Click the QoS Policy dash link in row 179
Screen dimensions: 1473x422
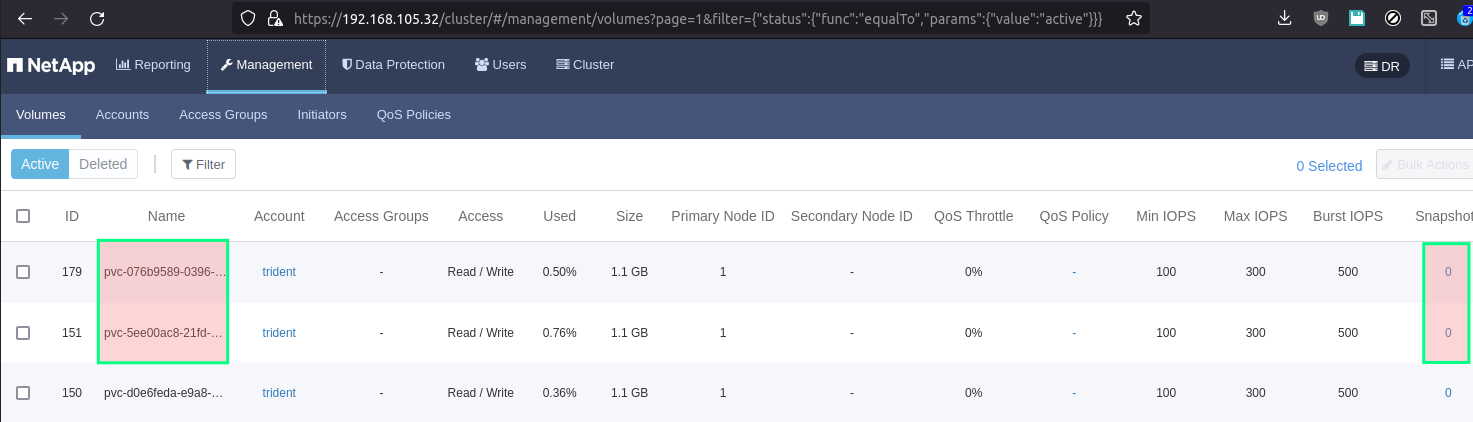[x=1074, y=272]
